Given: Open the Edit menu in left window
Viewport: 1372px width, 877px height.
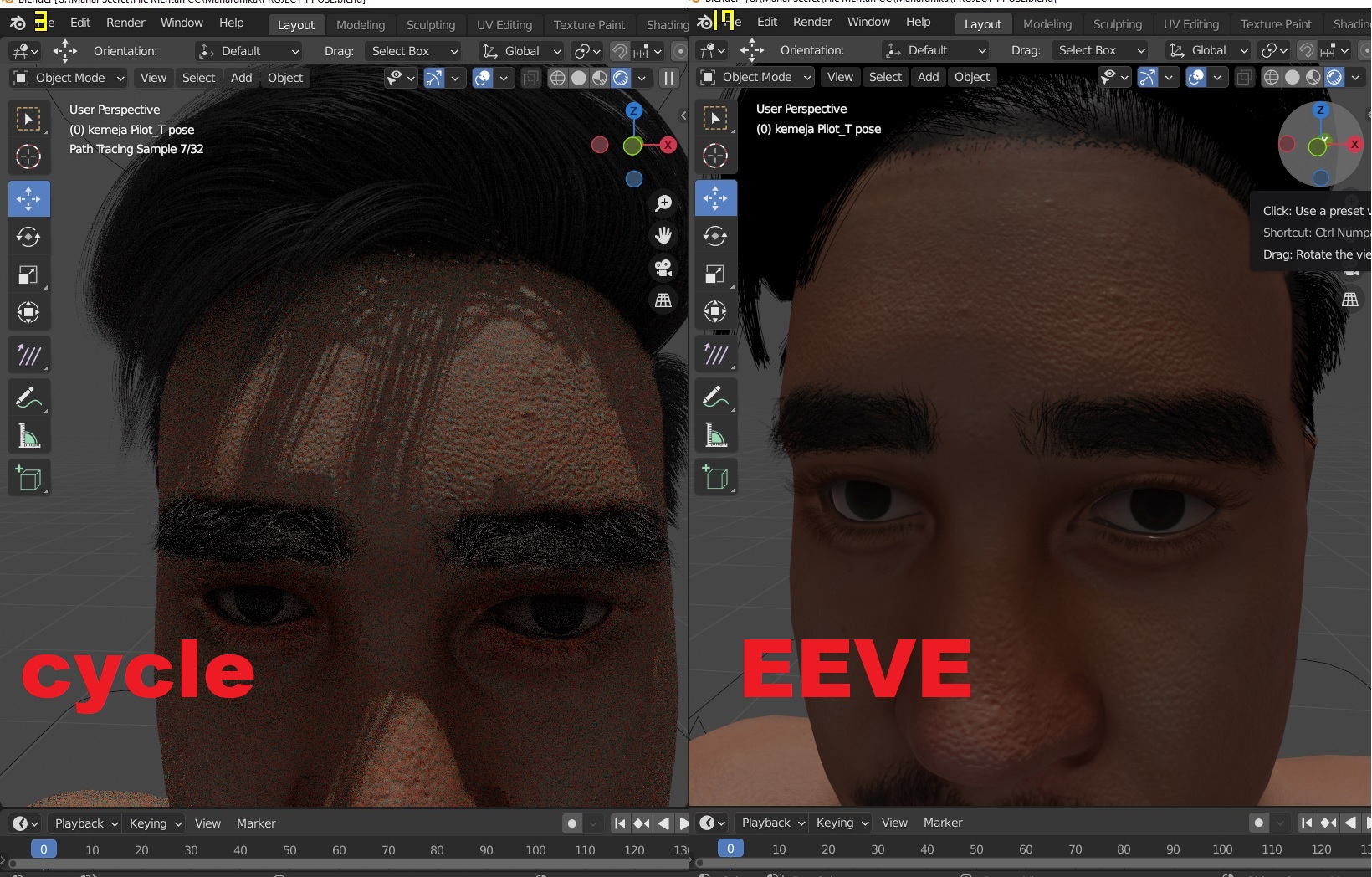Looking at the screenshot, I should point(80,23).
